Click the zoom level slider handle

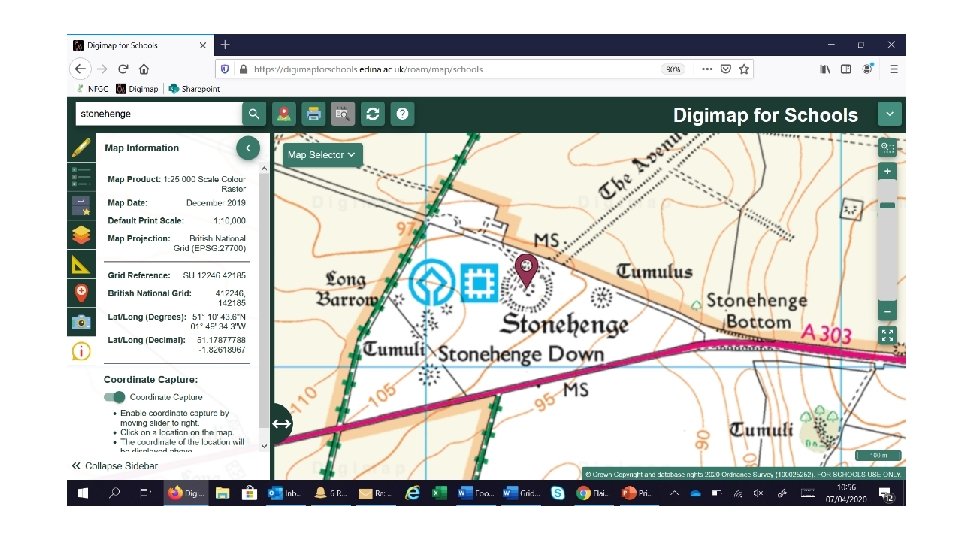(887, 205)
